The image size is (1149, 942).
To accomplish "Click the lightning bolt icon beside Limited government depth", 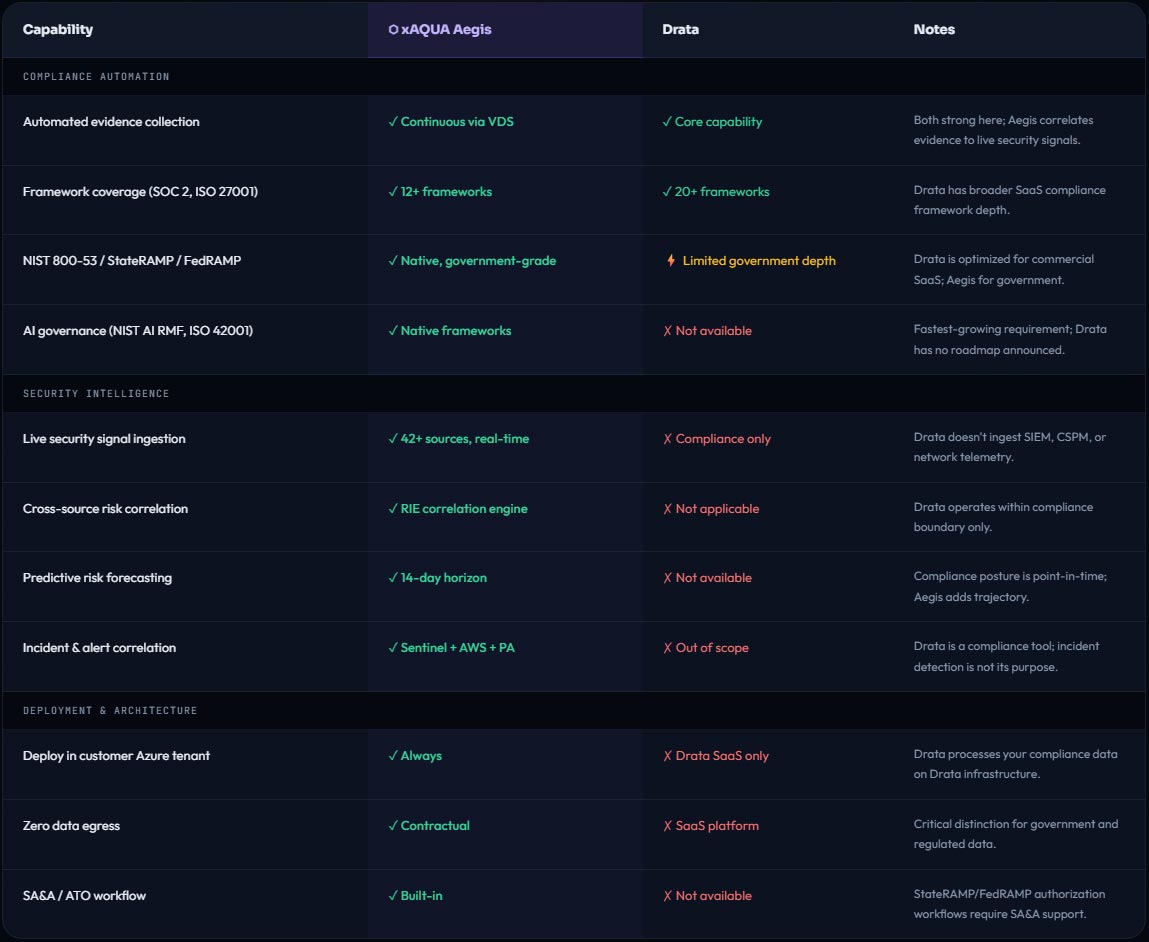I will click(x=670, y=260).
